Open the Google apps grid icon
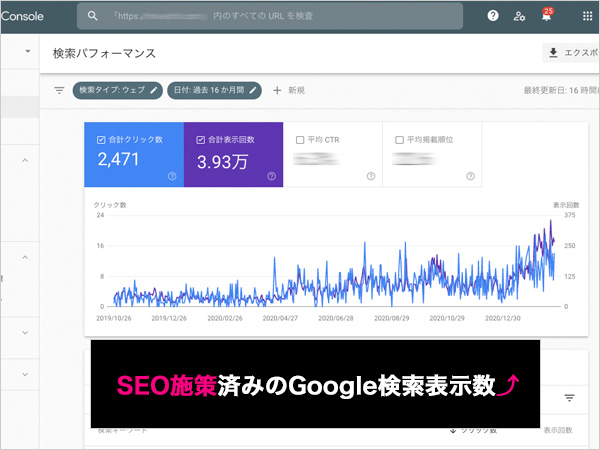The width and height of the screenshot is (600, 450). point(587,16)
